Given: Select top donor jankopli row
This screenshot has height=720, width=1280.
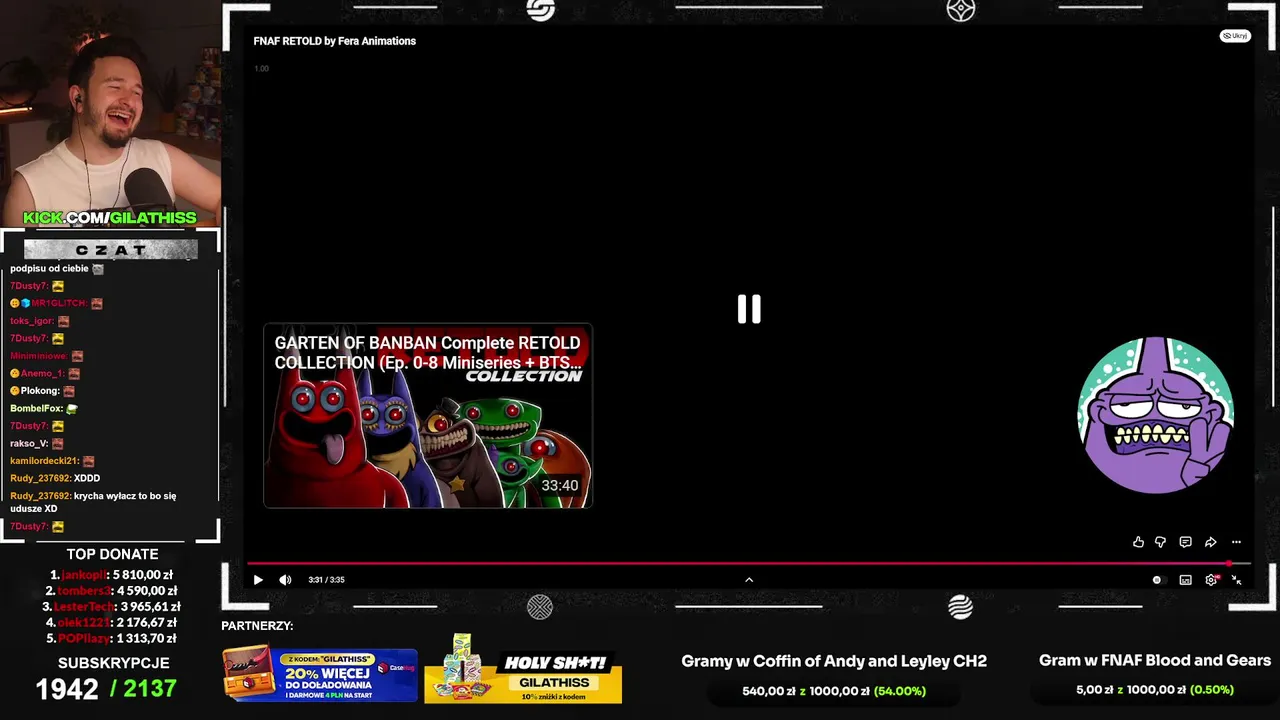Looking at the screenshot, I should 112,575.
